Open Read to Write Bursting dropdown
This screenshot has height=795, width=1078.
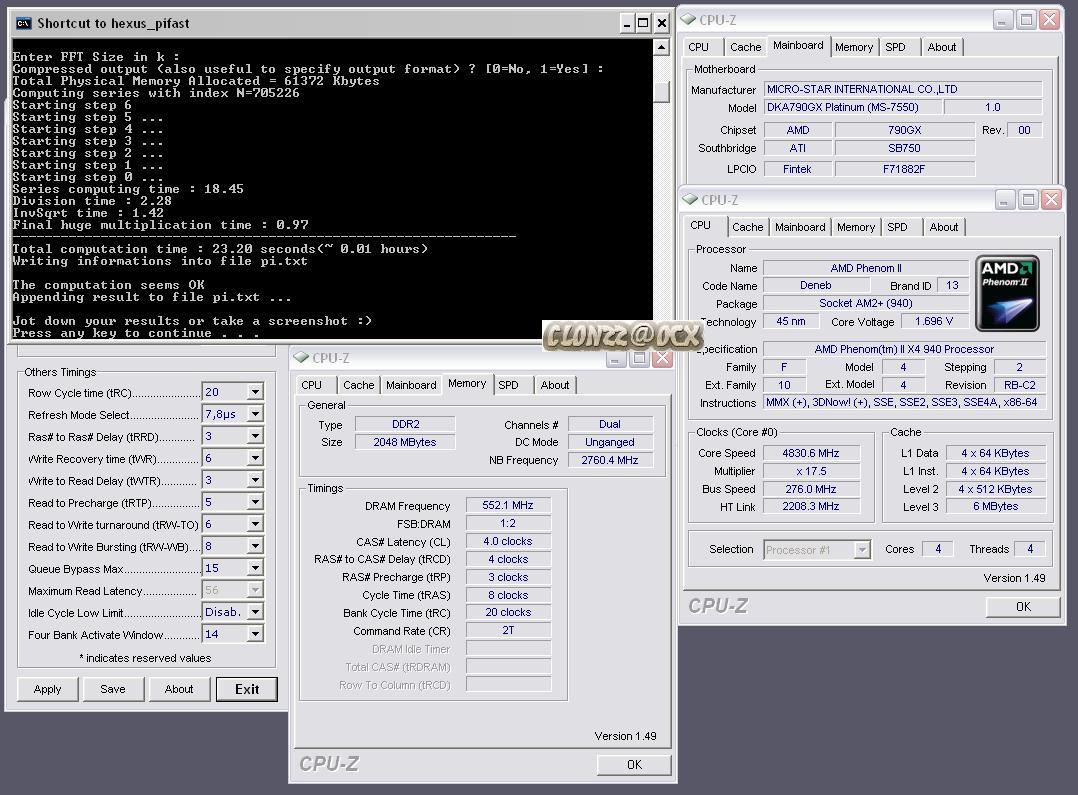(255, 546)
